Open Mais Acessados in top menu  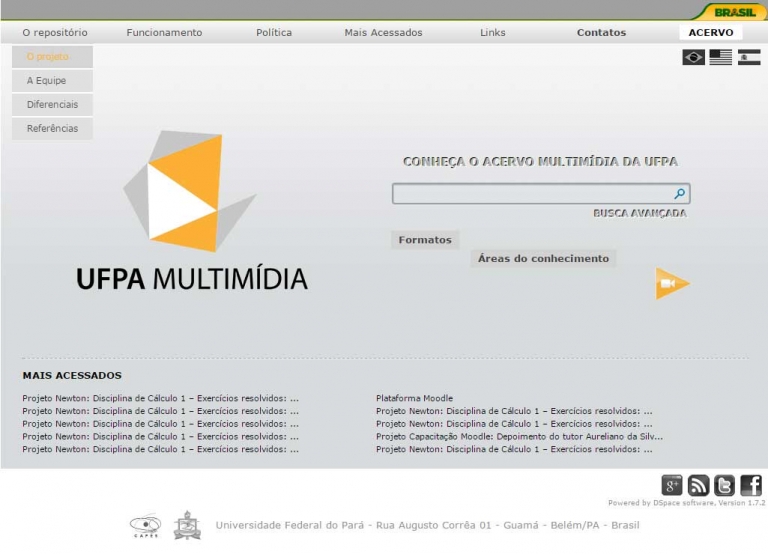[383, 32]
